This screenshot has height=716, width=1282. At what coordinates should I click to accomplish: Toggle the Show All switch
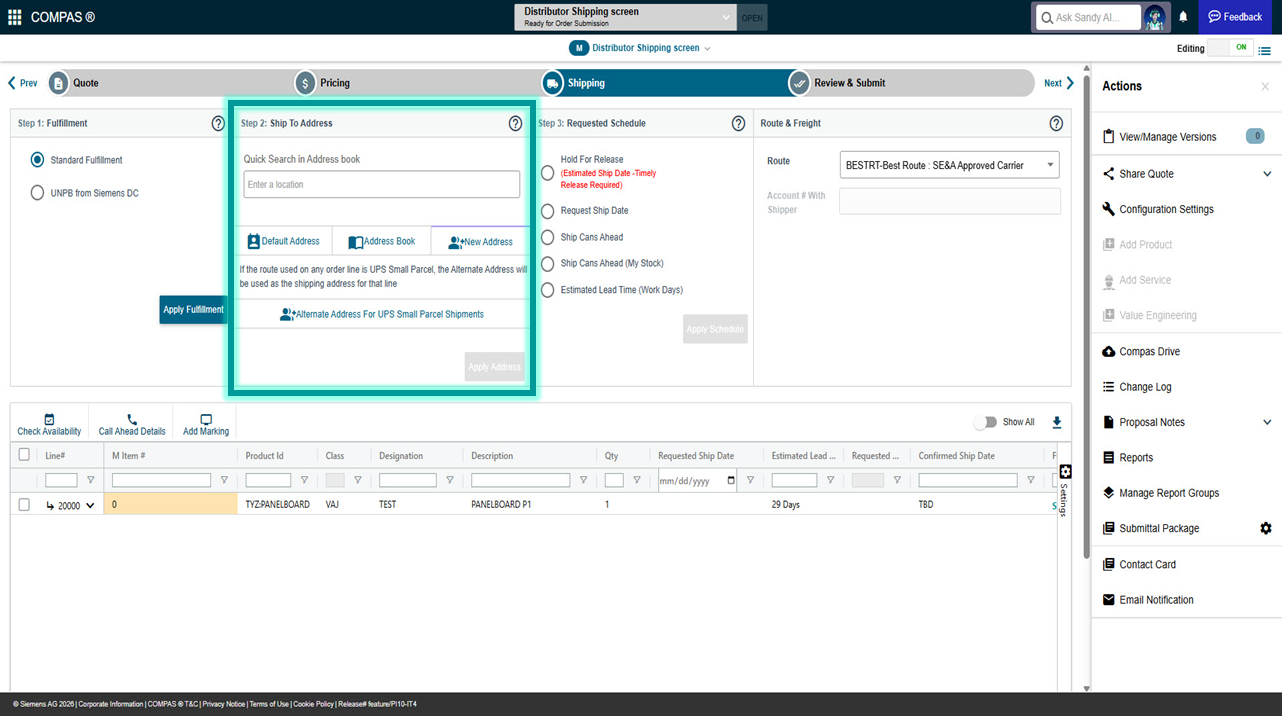click(986, 422)
